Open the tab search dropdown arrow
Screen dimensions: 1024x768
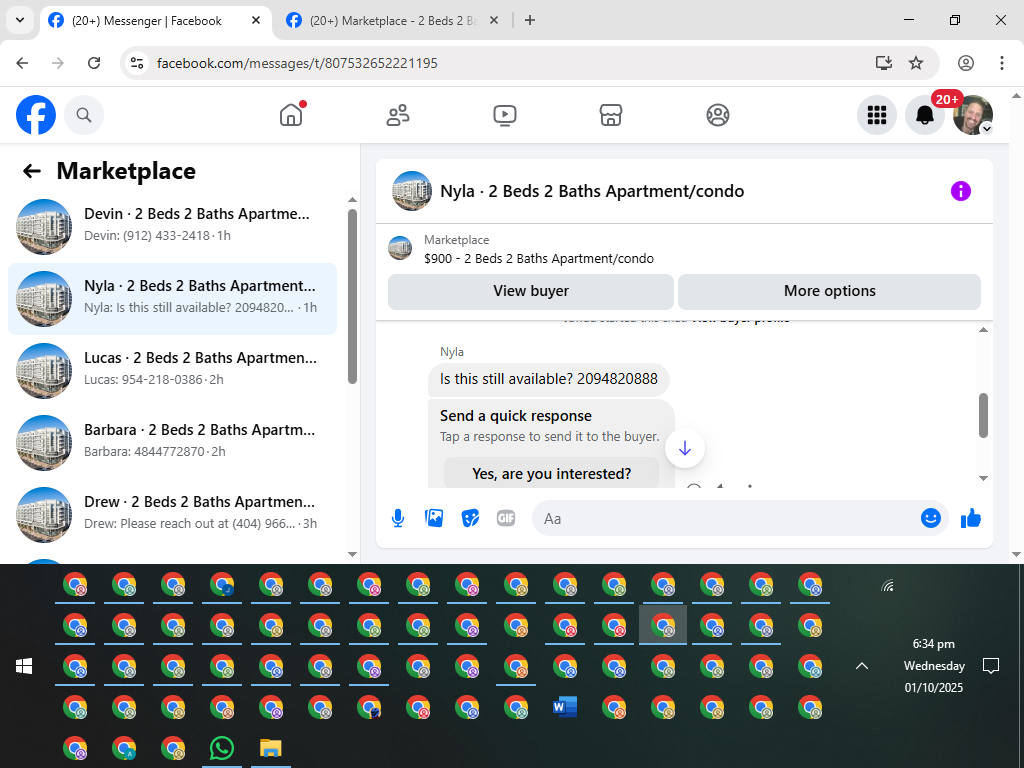point(20,20)
